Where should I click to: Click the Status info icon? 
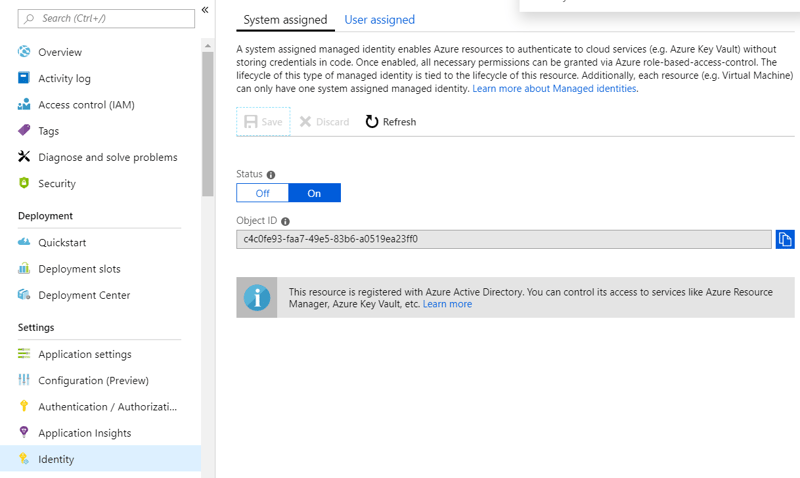pyautogui.click(x=271, y=175)
